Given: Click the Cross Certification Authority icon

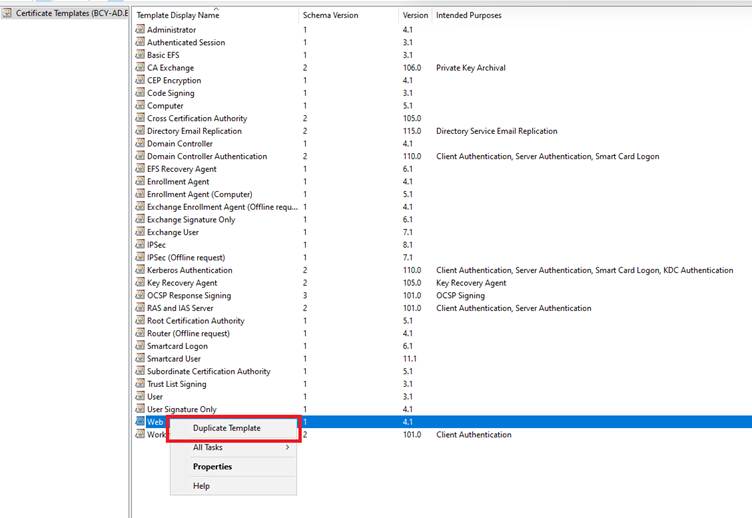Looking at the screenshot, I should tap(140, 118).
